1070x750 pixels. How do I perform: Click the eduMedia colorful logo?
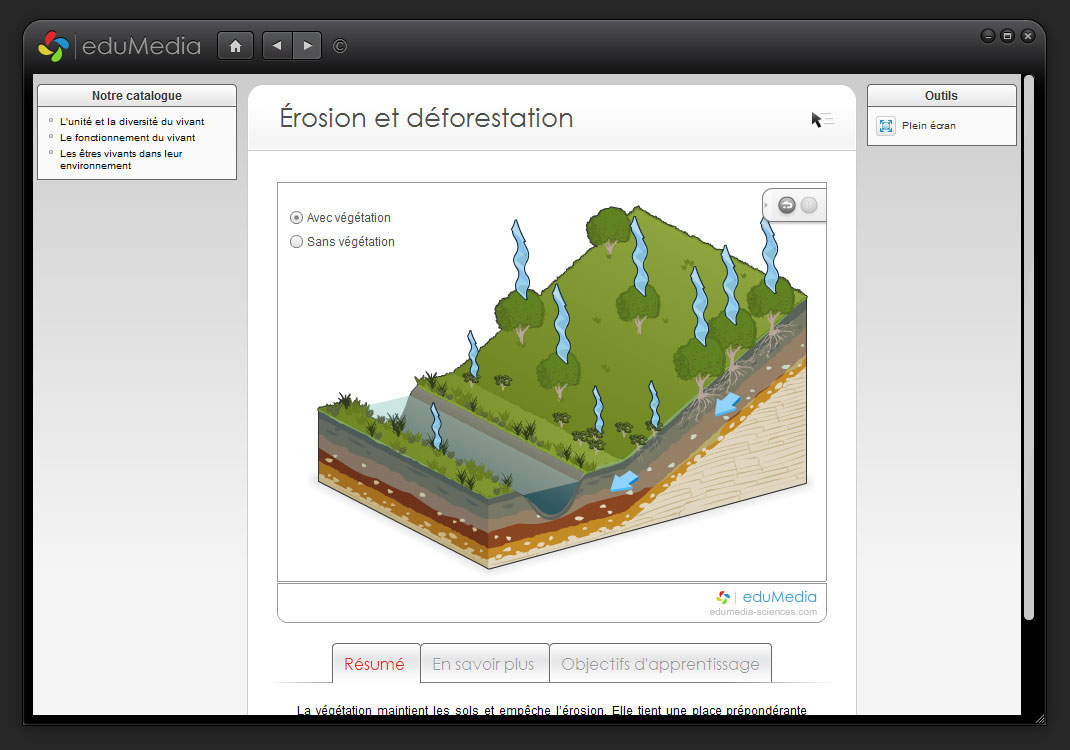(53, 46)
